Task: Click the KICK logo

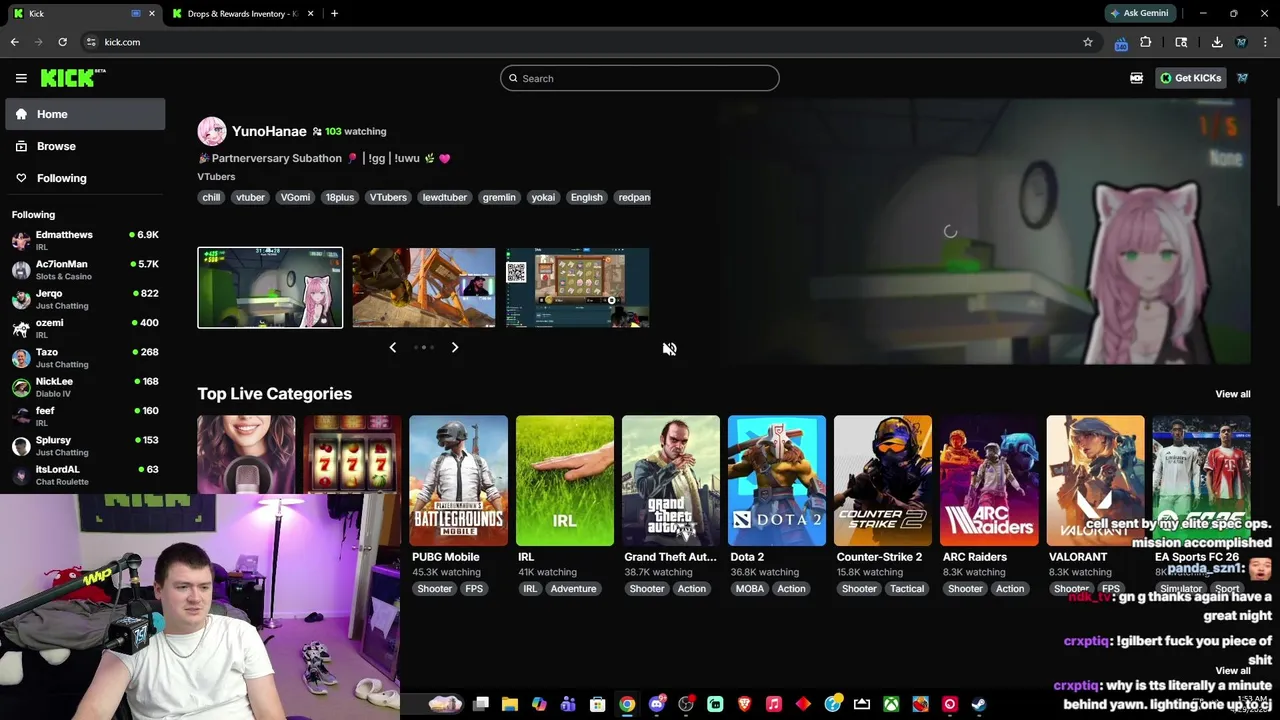Action: [x=73, y=78]
